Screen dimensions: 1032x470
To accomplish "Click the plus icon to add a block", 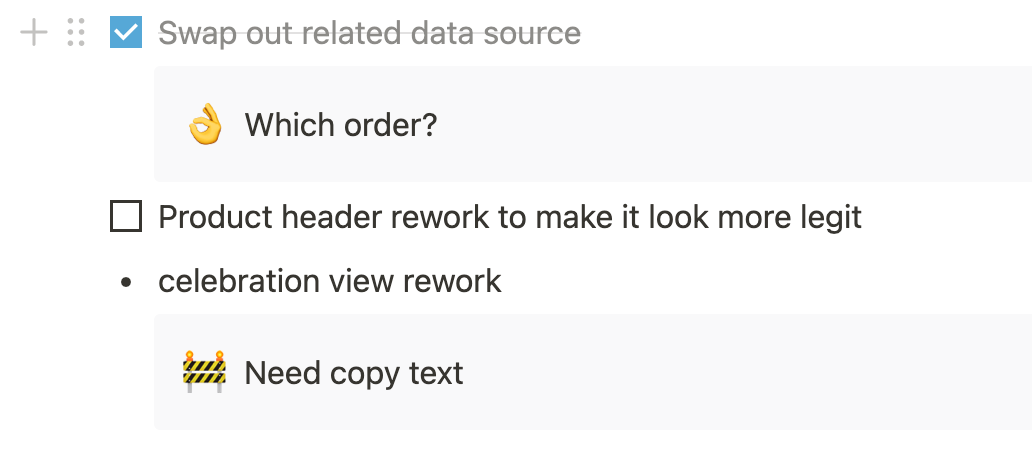I will 34,32.
